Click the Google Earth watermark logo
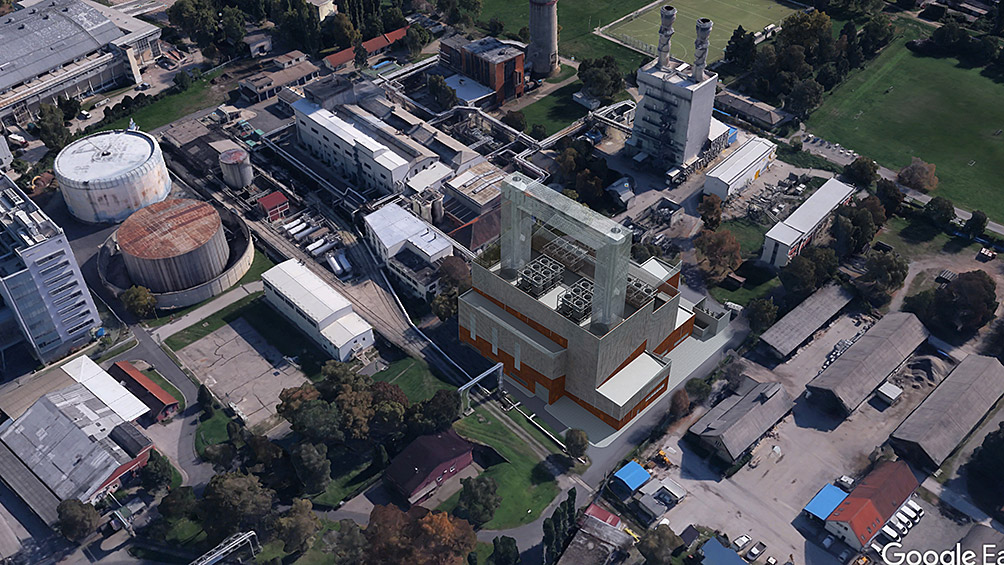This screenshot has height=565, width=1004. 942,553
